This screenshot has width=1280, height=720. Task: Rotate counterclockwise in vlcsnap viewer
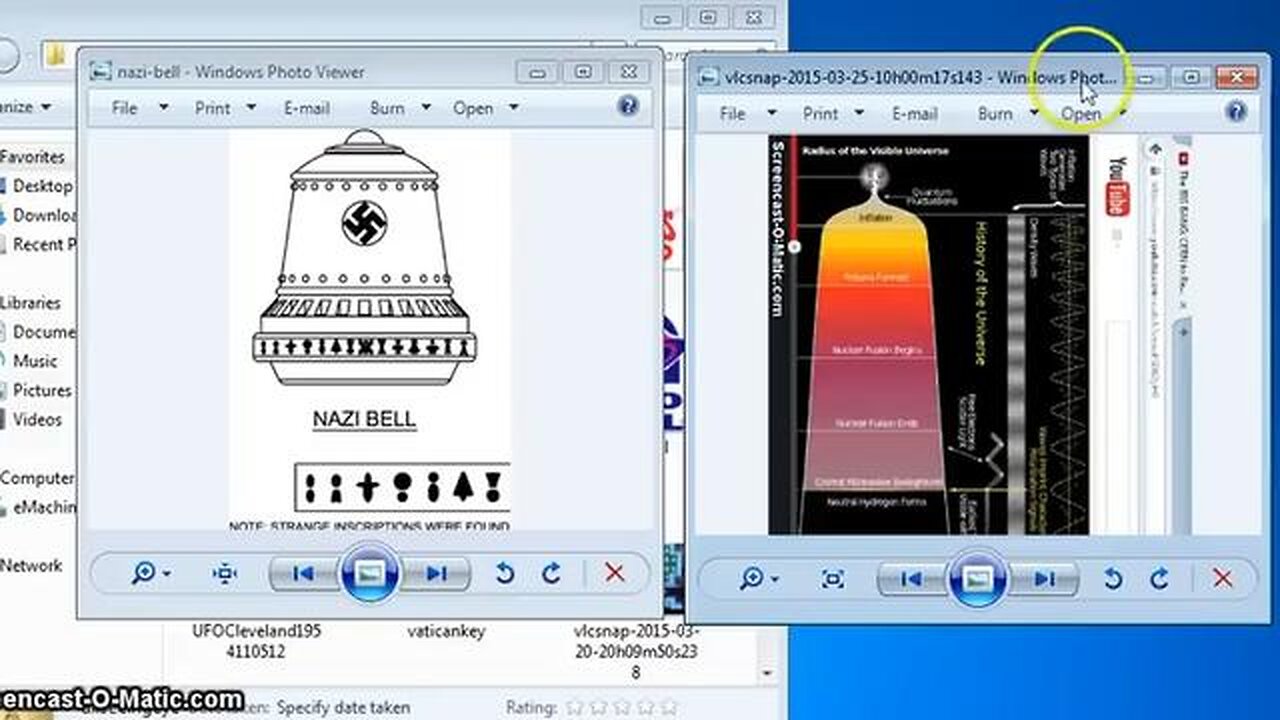point(1113,578)
